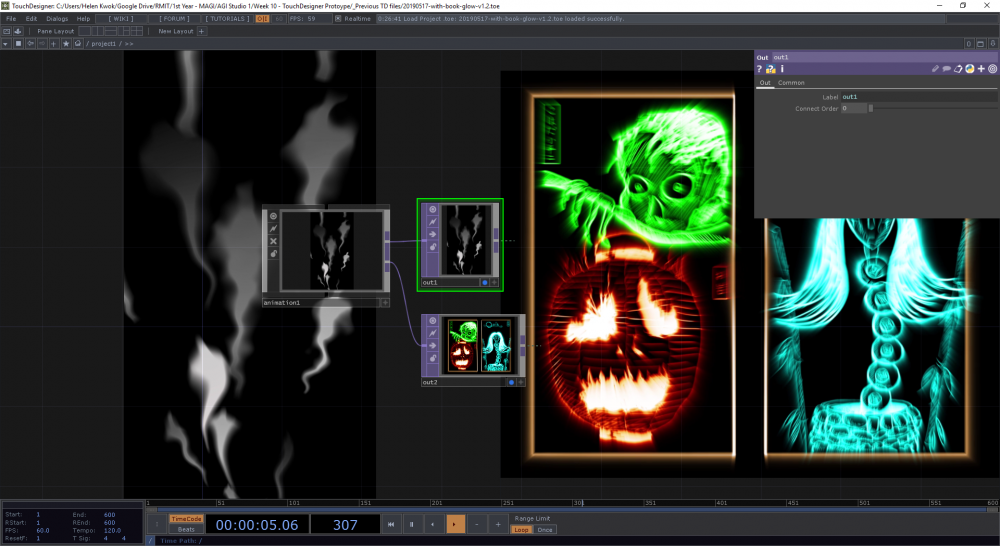Open the TUTORIALS link
Viewport: 1000px width, 546px height.
(x=228, y=18)
